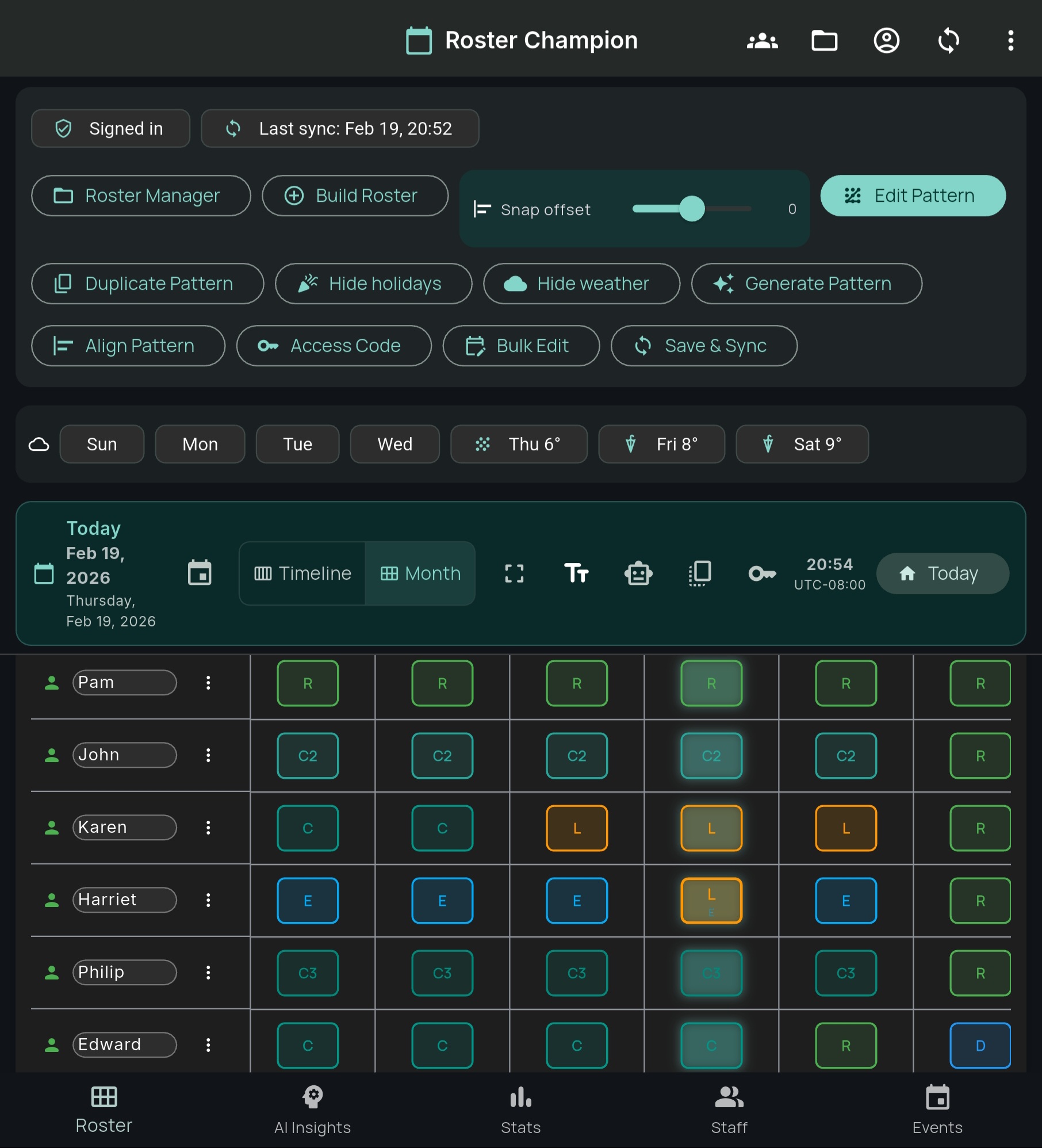Image resolution: width=1042 pixels, height=1148 pixels.
Task: Switch to Month view
Action: point(420,573)
